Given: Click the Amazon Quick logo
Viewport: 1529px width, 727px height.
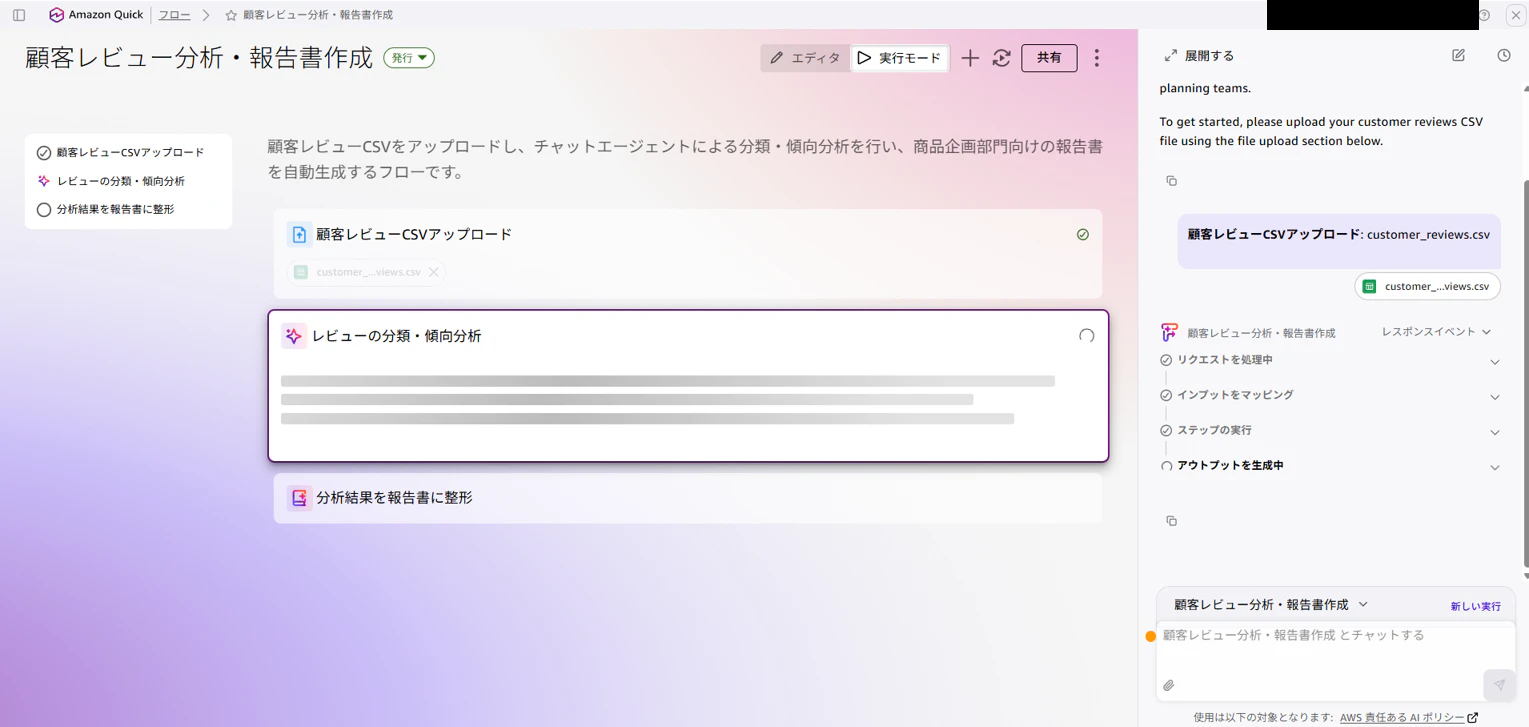Looking at the screenshot, I should 96,15.
